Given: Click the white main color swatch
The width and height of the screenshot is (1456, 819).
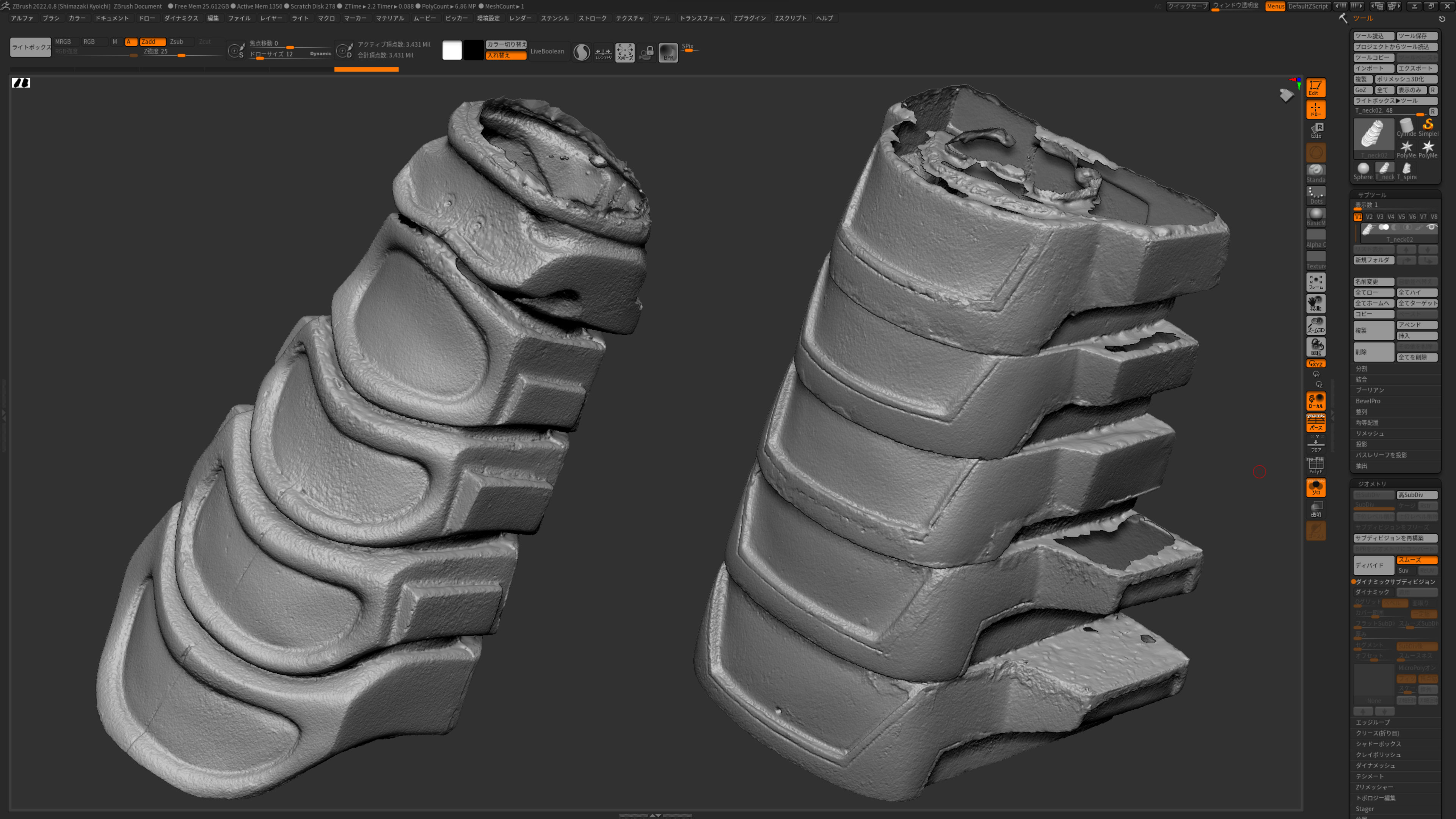Looking at the screenshot, I should [452, 51].
